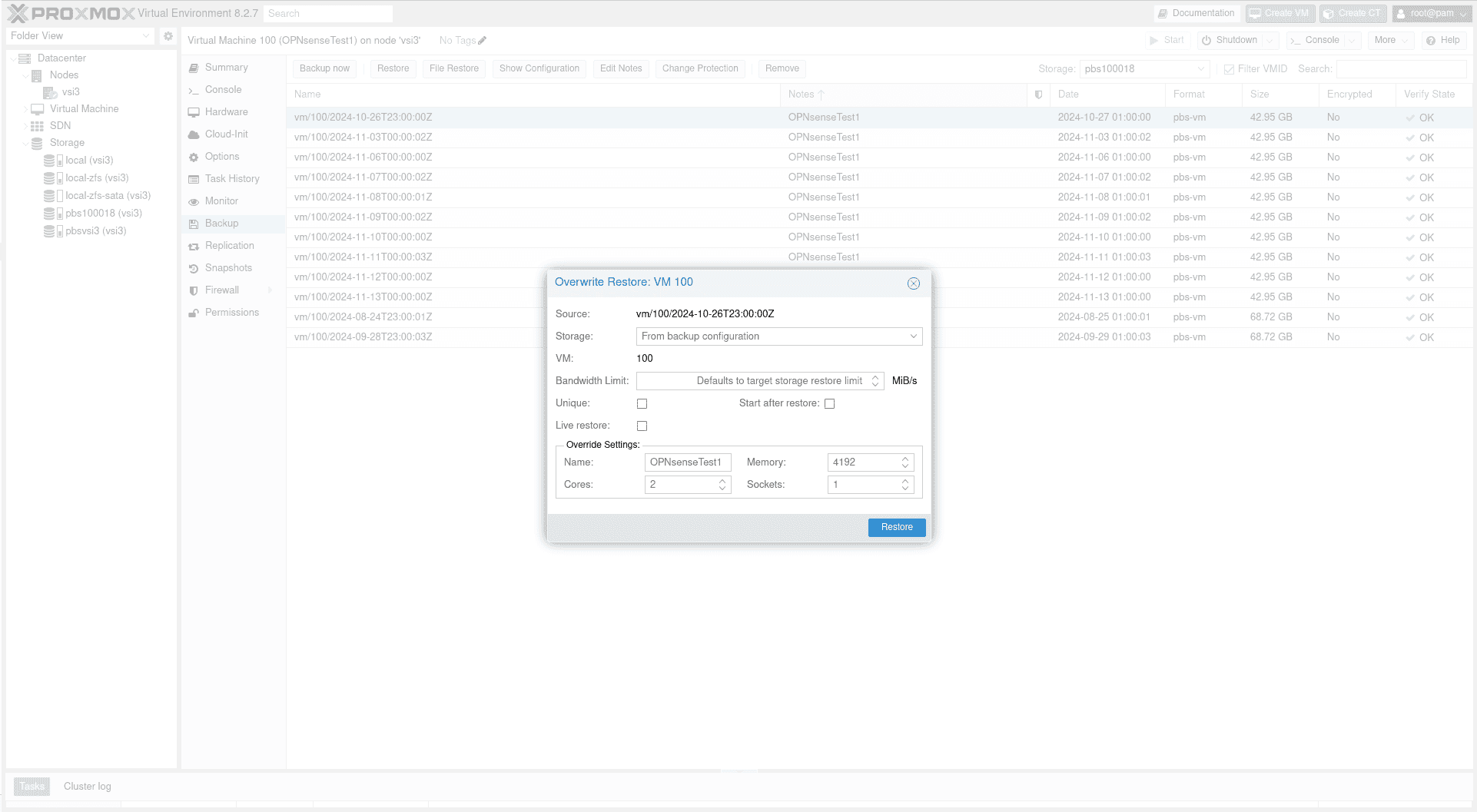1477x812 pixels.
Task: Click the Folder View settings gear icon
Action: (x=168, y=36)
